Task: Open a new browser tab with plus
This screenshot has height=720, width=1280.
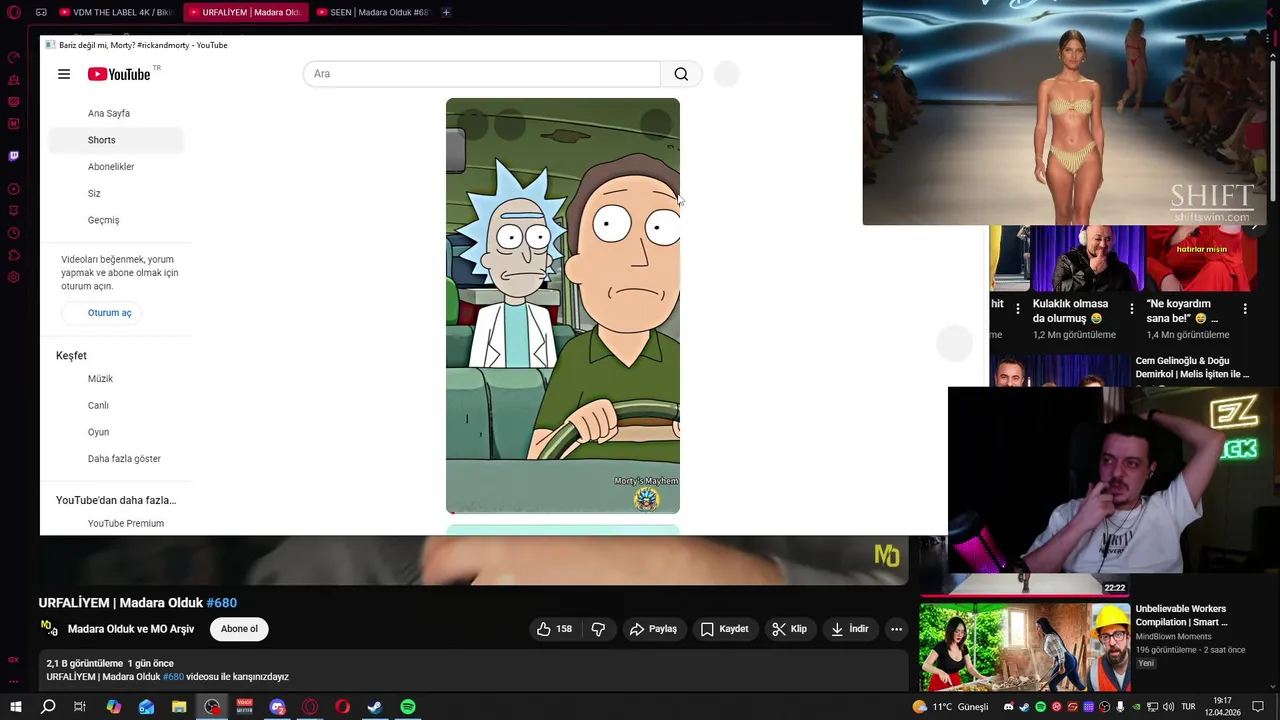Action: point(446,12)
